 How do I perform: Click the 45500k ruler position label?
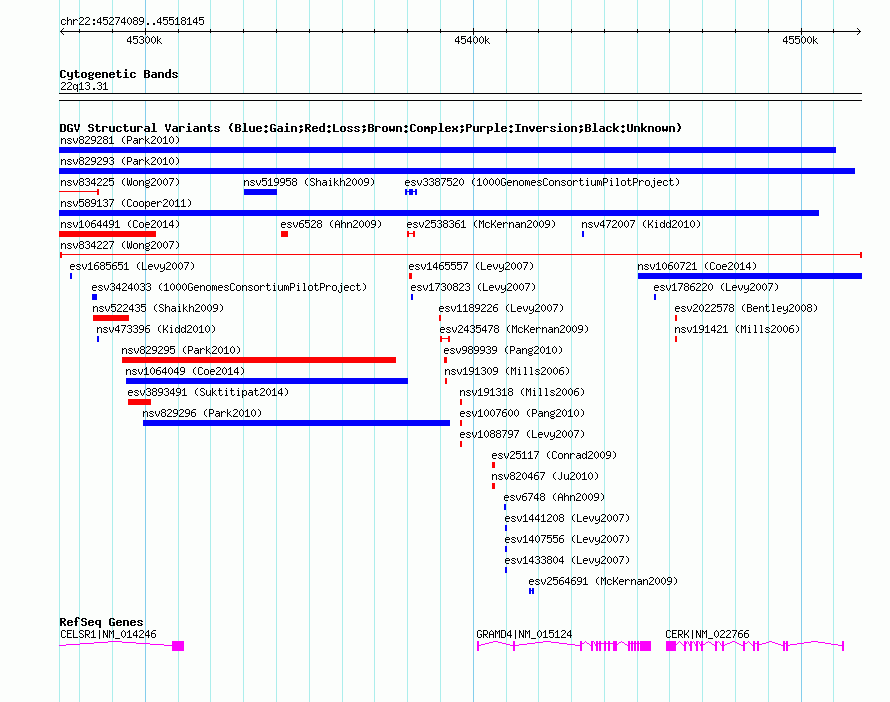pos(800,40)
